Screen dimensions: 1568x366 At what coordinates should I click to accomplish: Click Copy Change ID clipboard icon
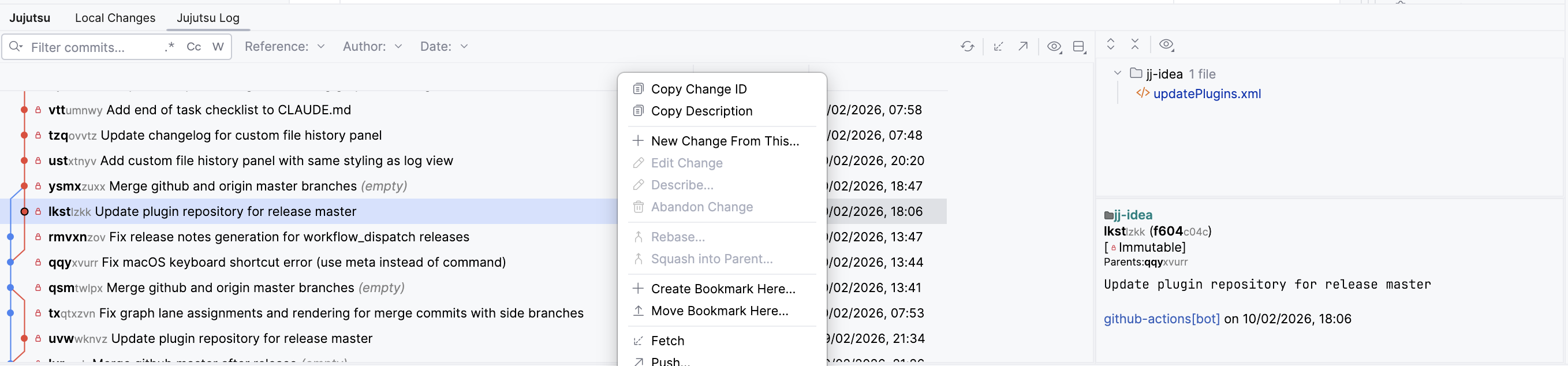click(x=638, y=89)
